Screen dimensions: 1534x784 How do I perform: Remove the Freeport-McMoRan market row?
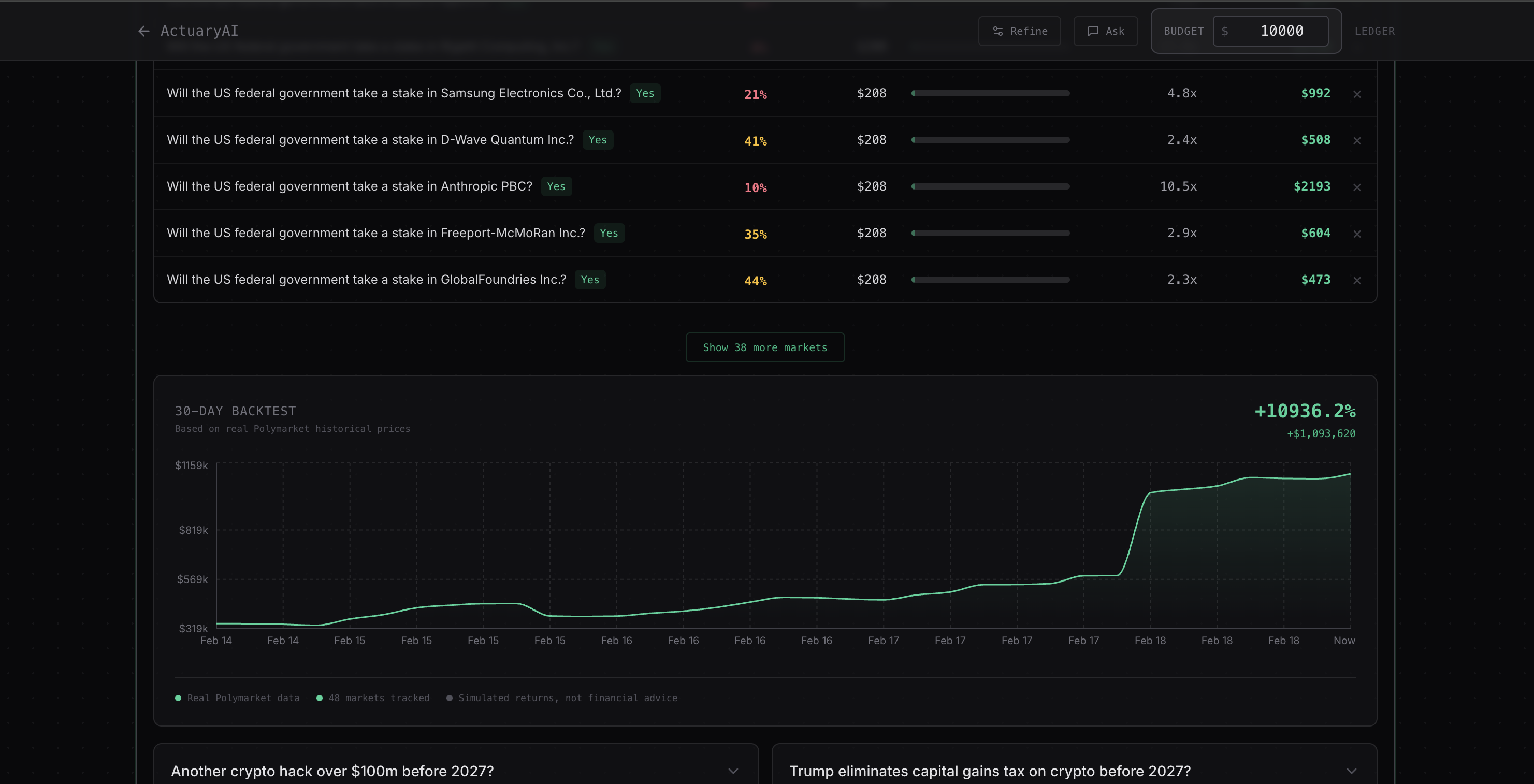[x=1356, y=234]
